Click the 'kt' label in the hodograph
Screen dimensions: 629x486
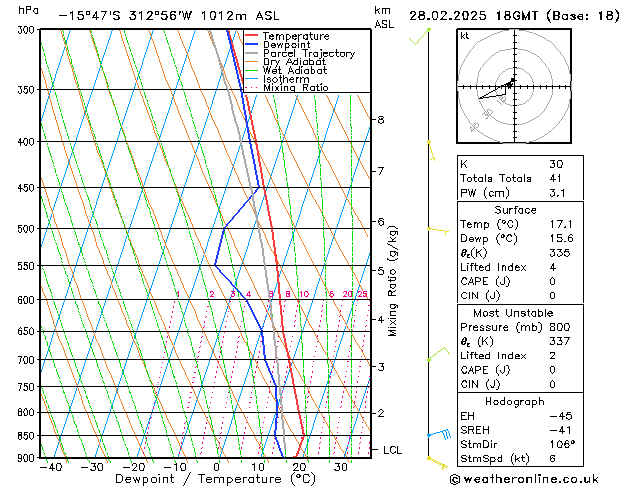465,36
